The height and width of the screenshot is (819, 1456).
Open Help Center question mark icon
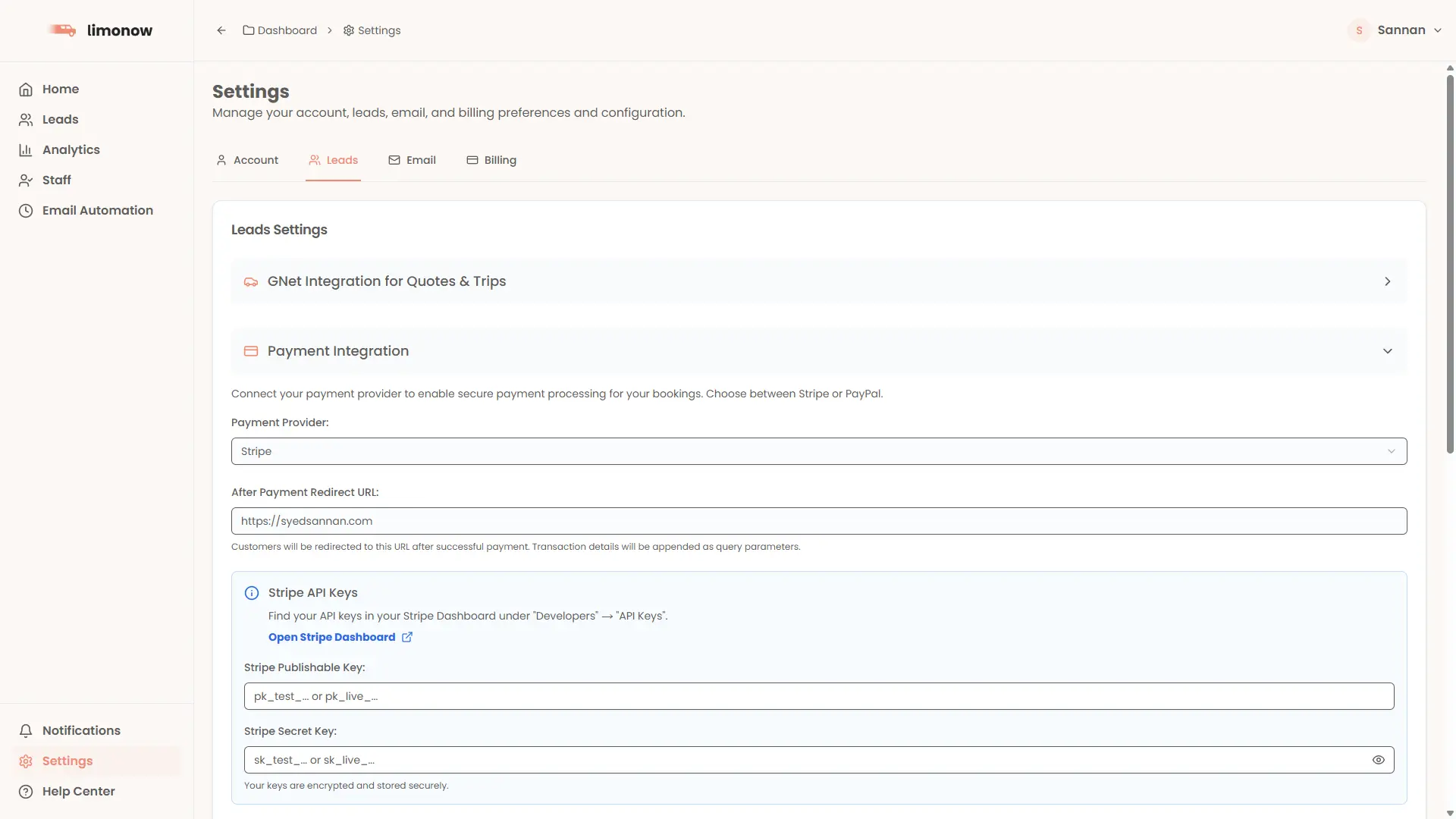tap(26, 792)
